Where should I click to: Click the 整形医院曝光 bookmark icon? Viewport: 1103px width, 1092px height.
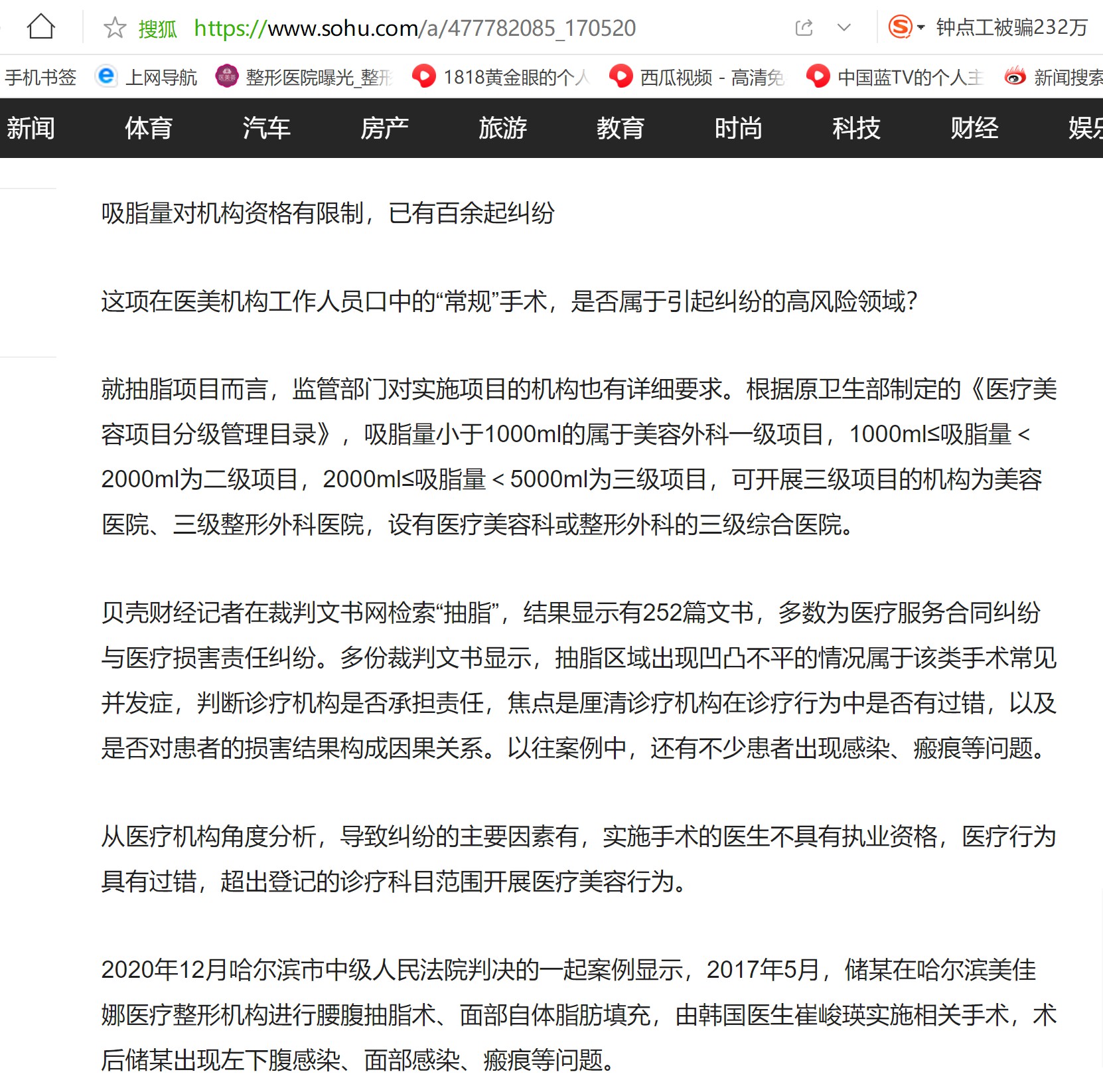[x=227, y=76]
